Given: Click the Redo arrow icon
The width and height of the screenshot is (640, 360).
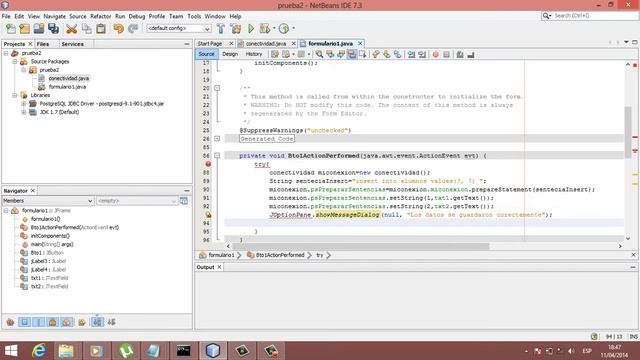Looking at the screenshot, I should tap(133, 29).
